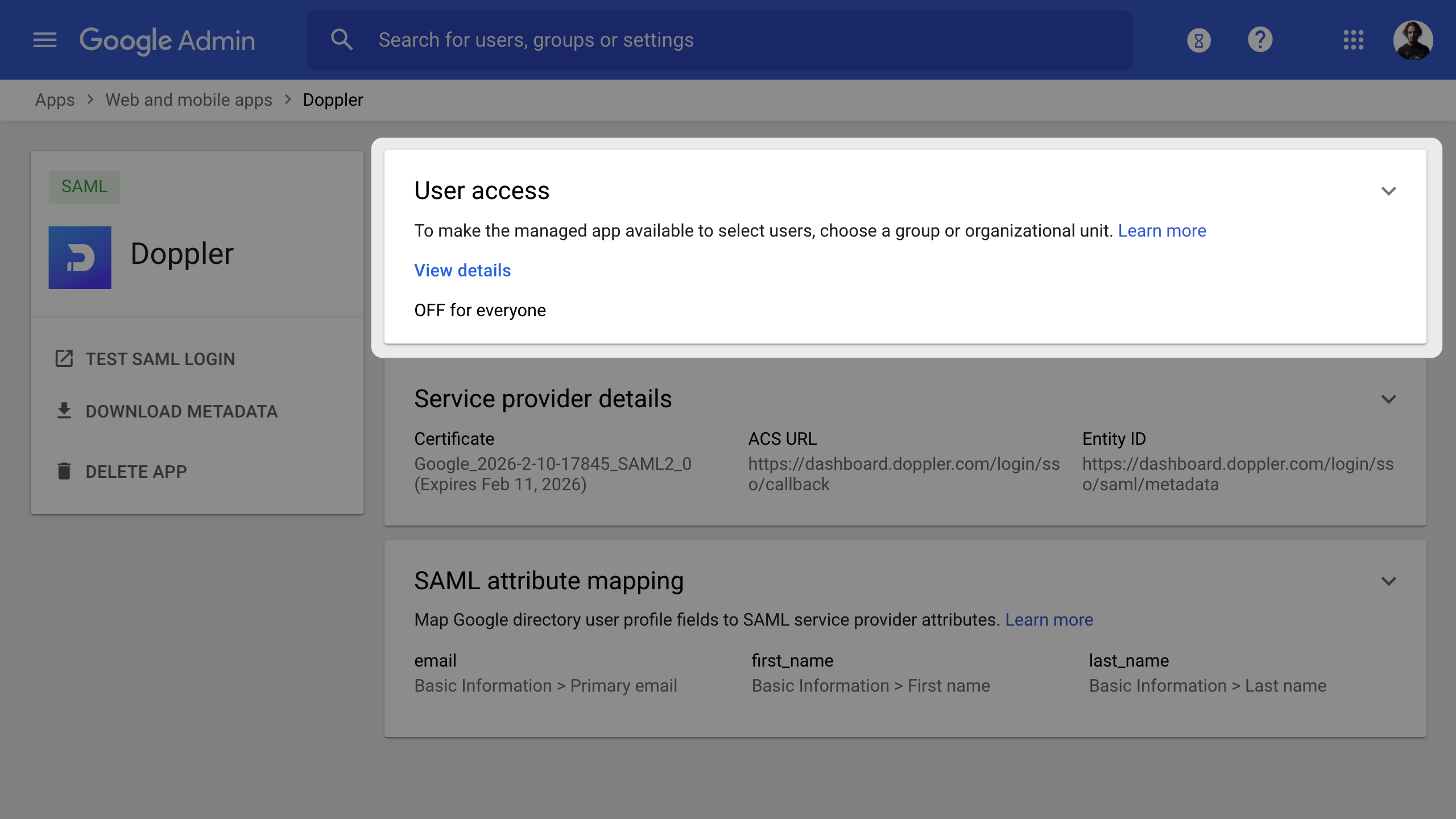Image resolution: width=1456 pixels, height=819 pixels.
Task: Click the Delete App trash icon
Action: 64,471
